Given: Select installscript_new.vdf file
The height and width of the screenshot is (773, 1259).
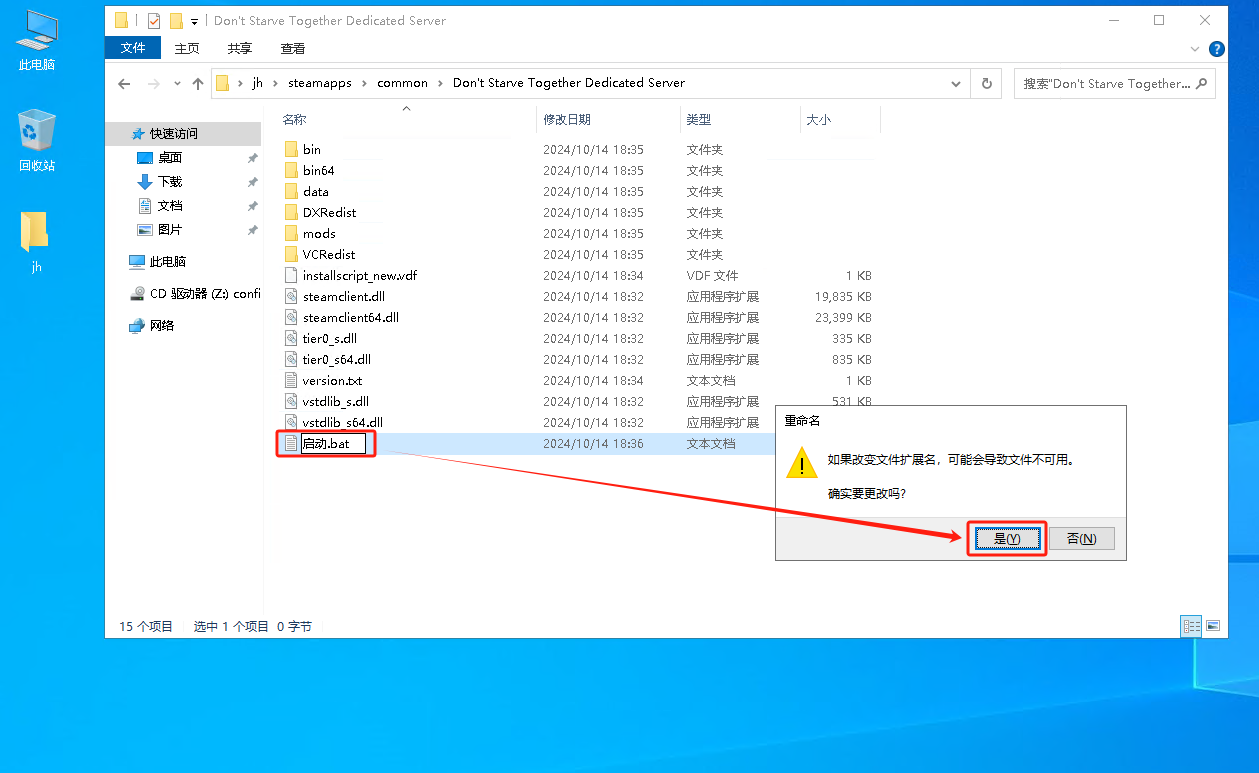Looking at the screenshot, I should pyautogui.click(x=350, y=275).
